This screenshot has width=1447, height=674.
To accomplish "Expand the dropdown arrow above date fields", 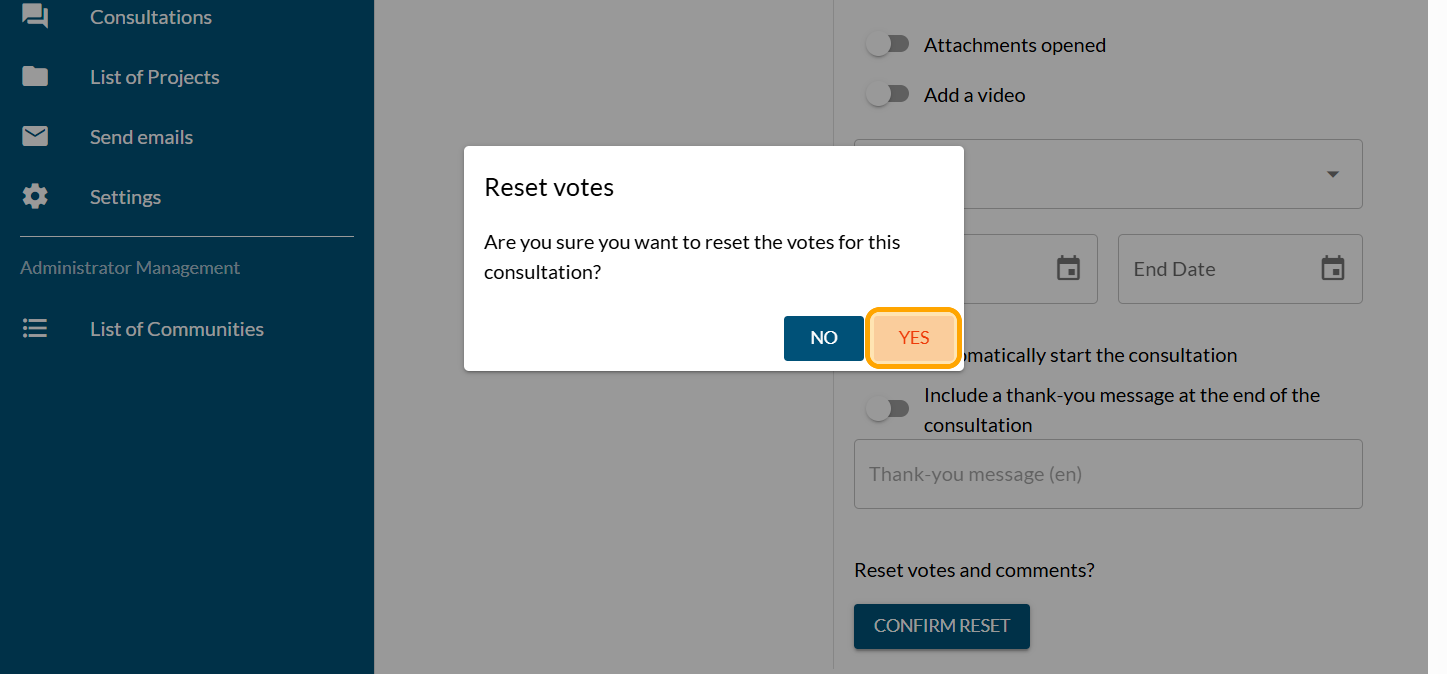I will point(1332,174).
